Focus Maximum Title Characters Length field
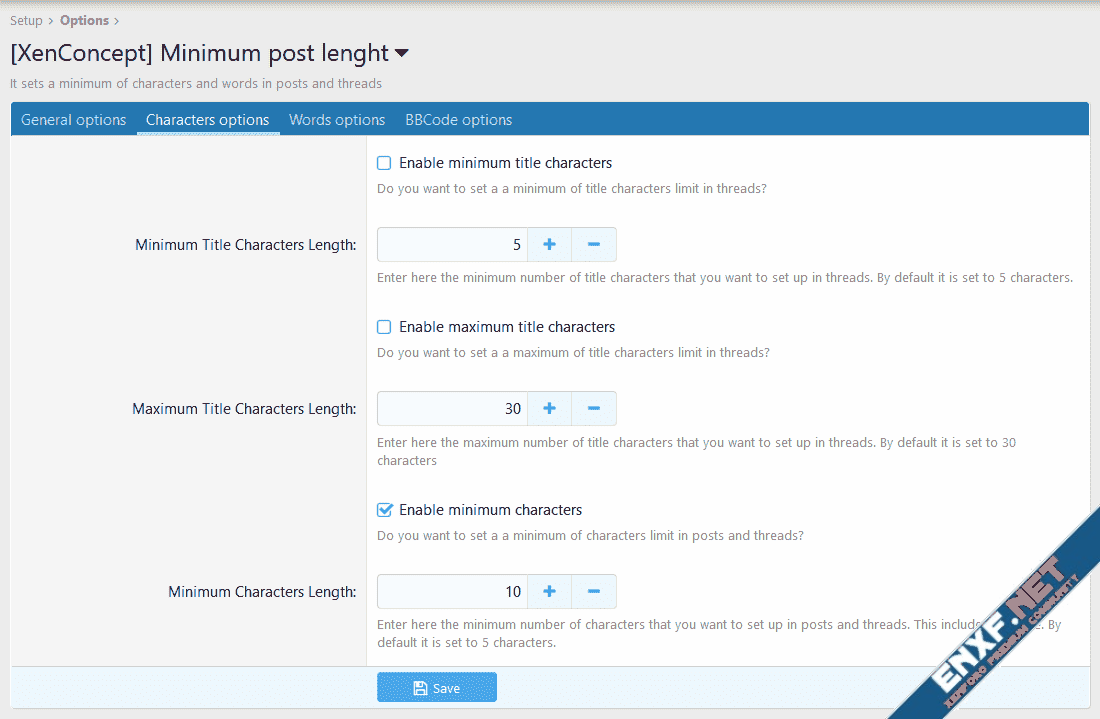Screen dimensions: 1100x719 [x=452, y=408]
